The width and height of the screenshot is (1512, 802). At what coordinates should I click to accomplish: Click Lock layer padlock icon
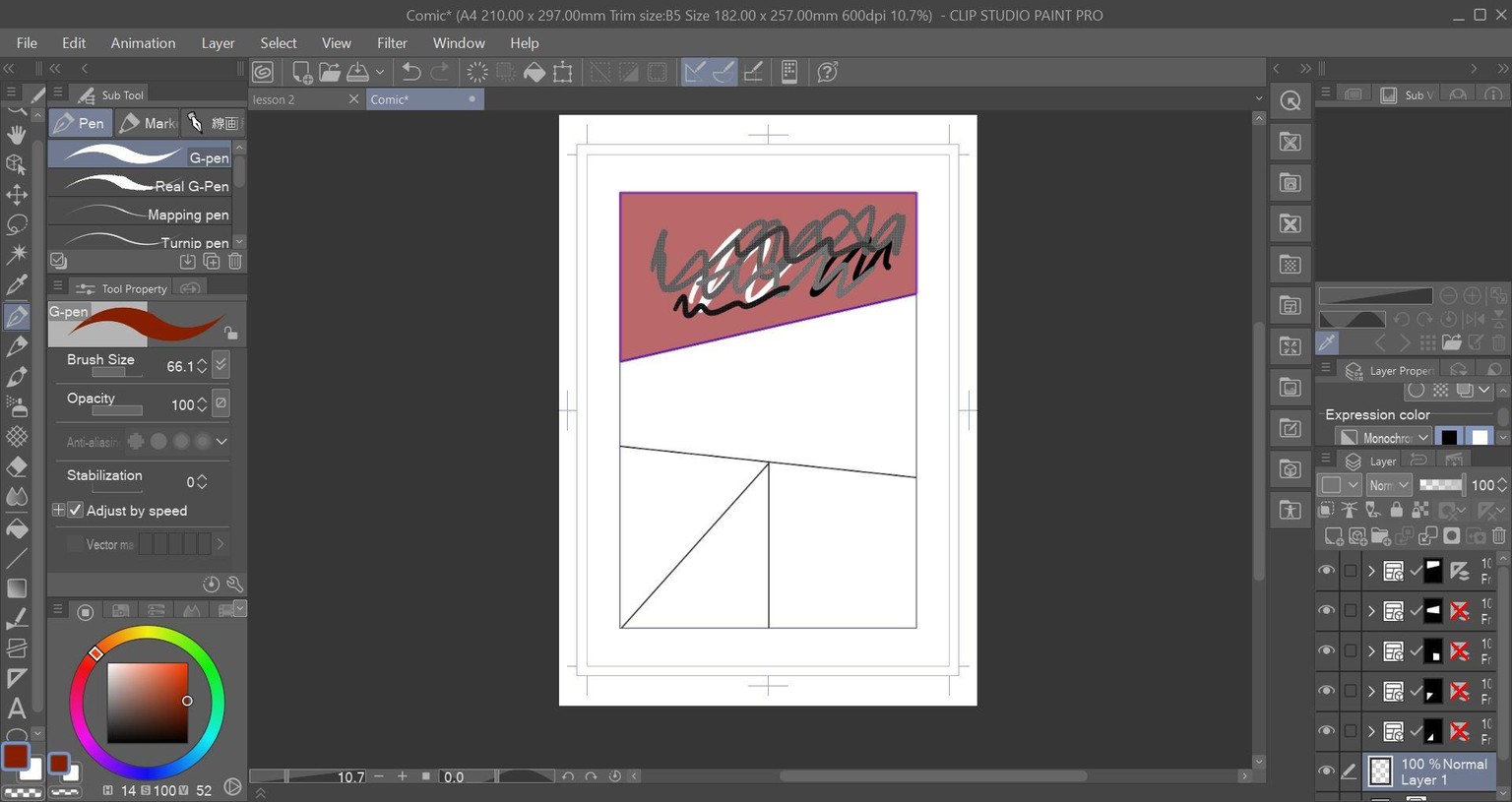click(1396, 510)
